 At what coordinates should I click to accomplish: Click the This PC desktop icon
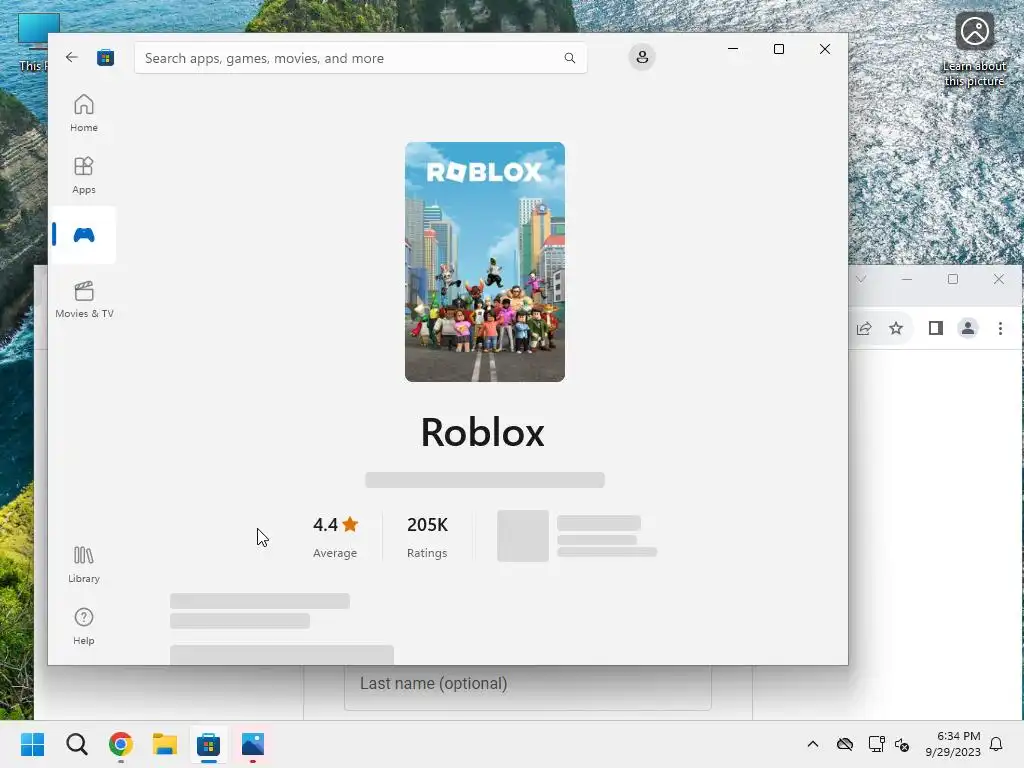click(x=34, y=41)
